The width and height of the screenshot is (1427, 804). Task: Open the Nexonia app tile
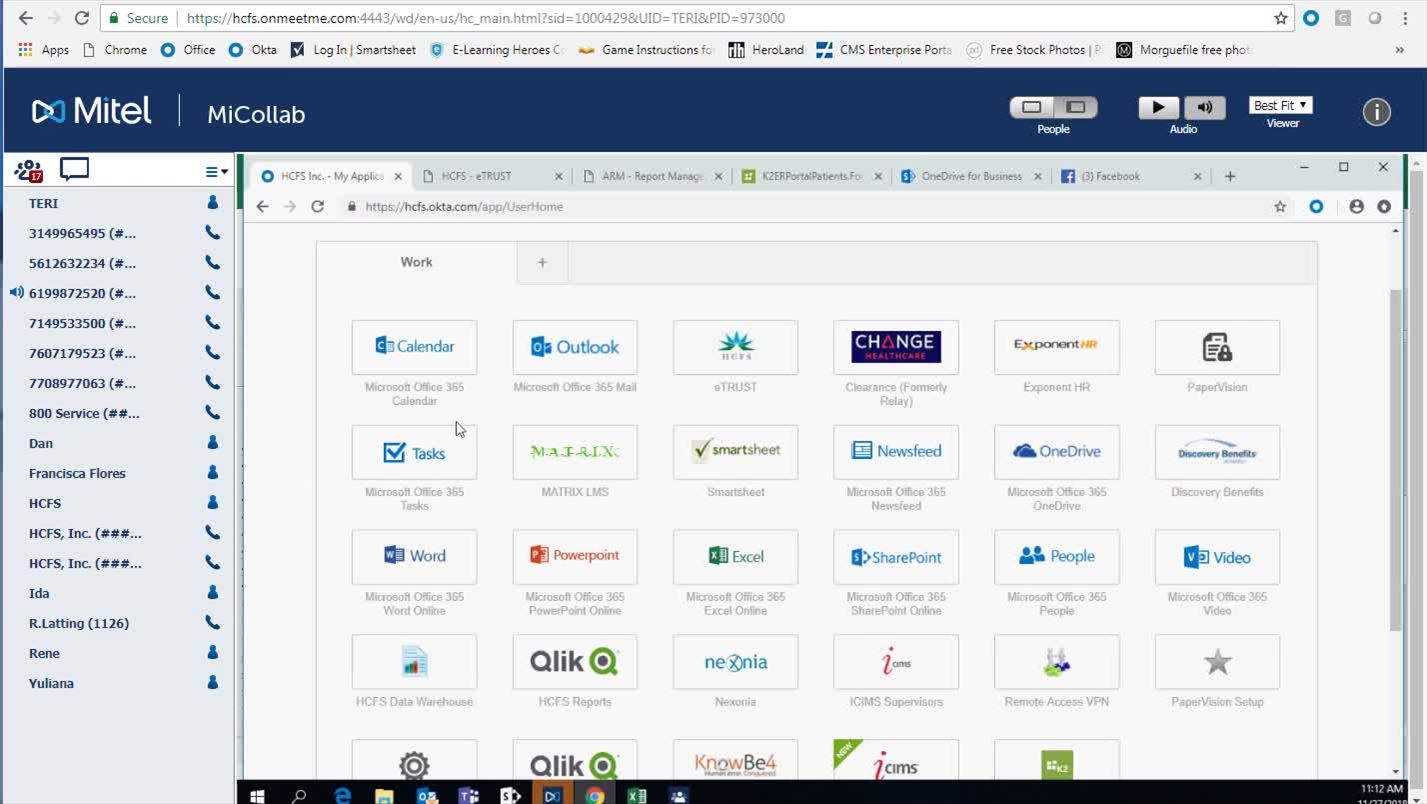point(735,662)
